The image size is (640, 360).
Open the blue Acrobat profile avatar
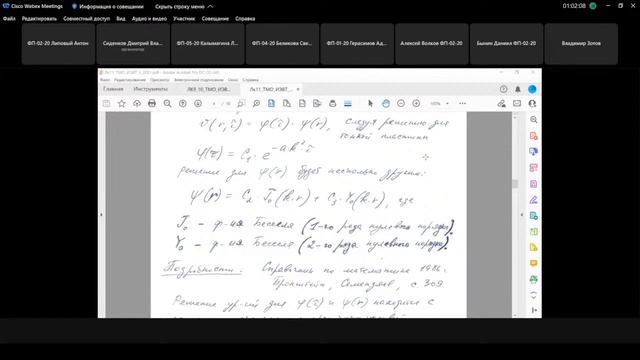click(532, 89)
